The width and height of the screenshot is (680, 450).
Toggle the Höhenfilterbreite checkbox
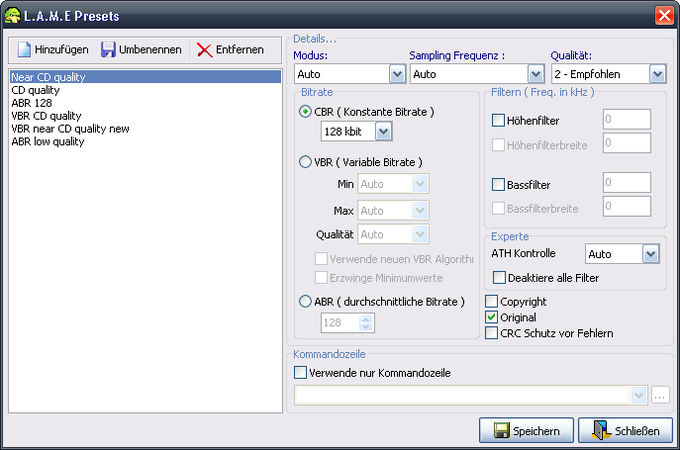[x=498, y=145]
